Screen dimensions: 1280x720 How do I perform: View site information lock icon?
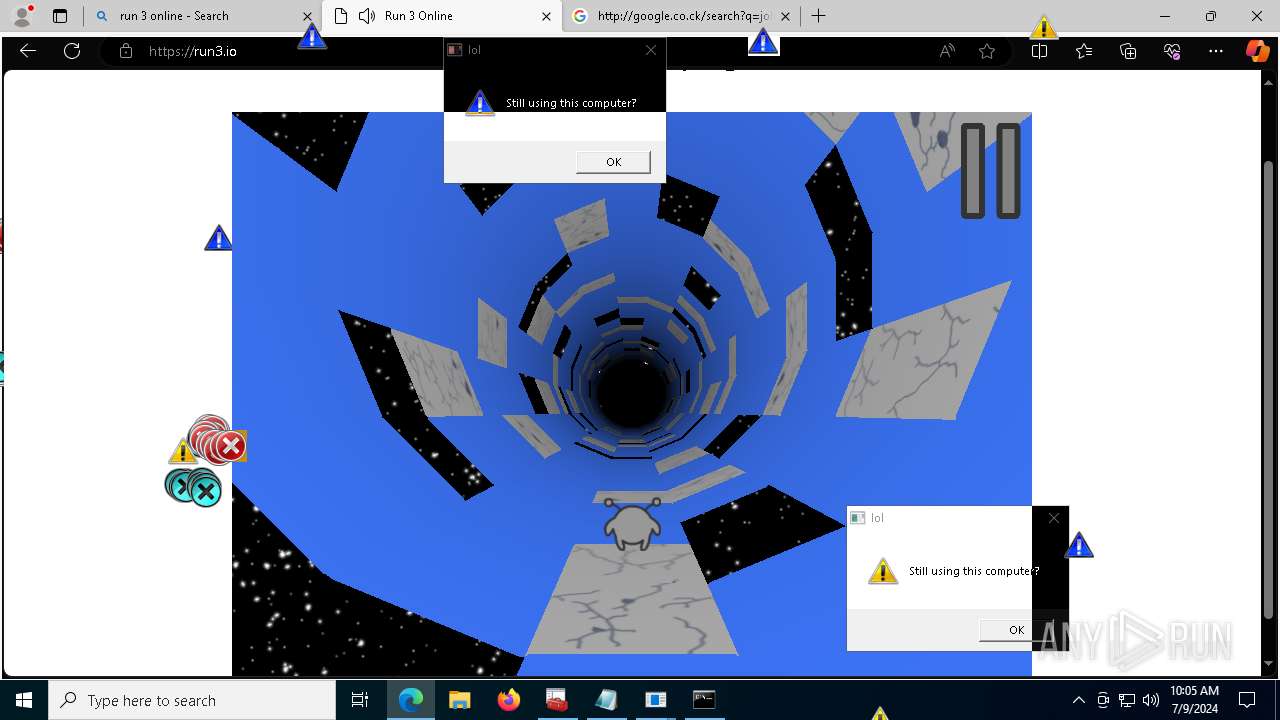point(126,51)
